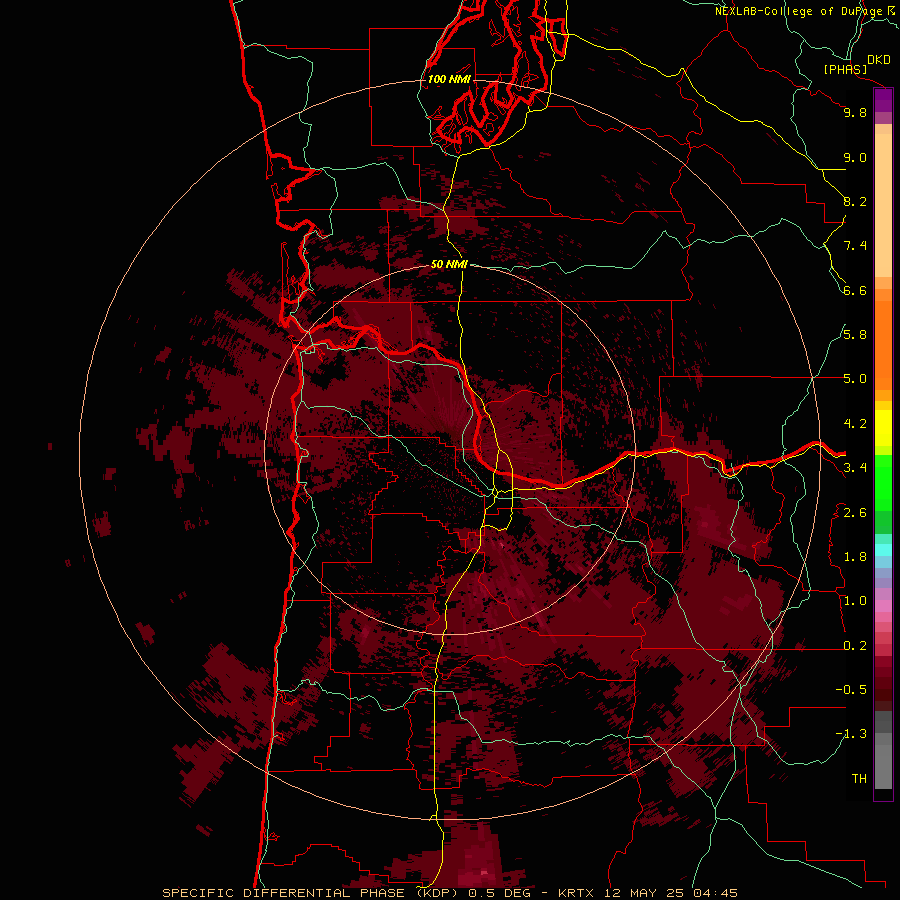Screen dimensions: 900x900
Task: Click the [PHAS] label above the color scale
Action: click(x=845, y=69)
